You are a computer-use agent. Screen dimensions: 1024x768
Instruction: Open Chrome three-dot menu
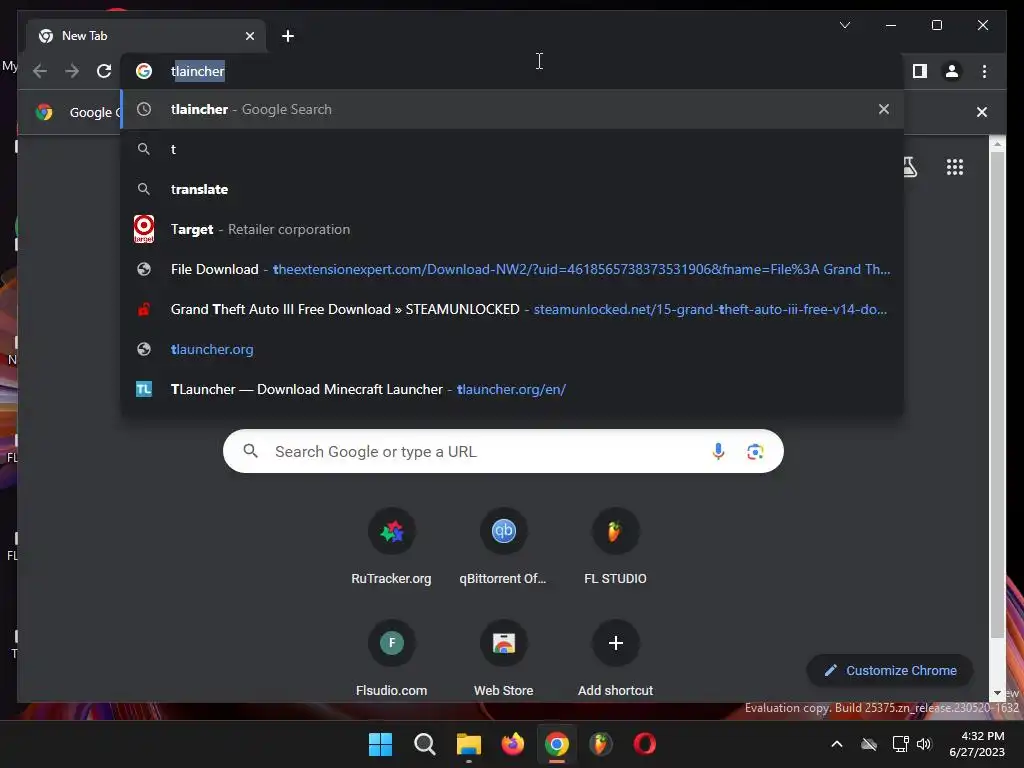pyautogui.click(x=984, y=71)
